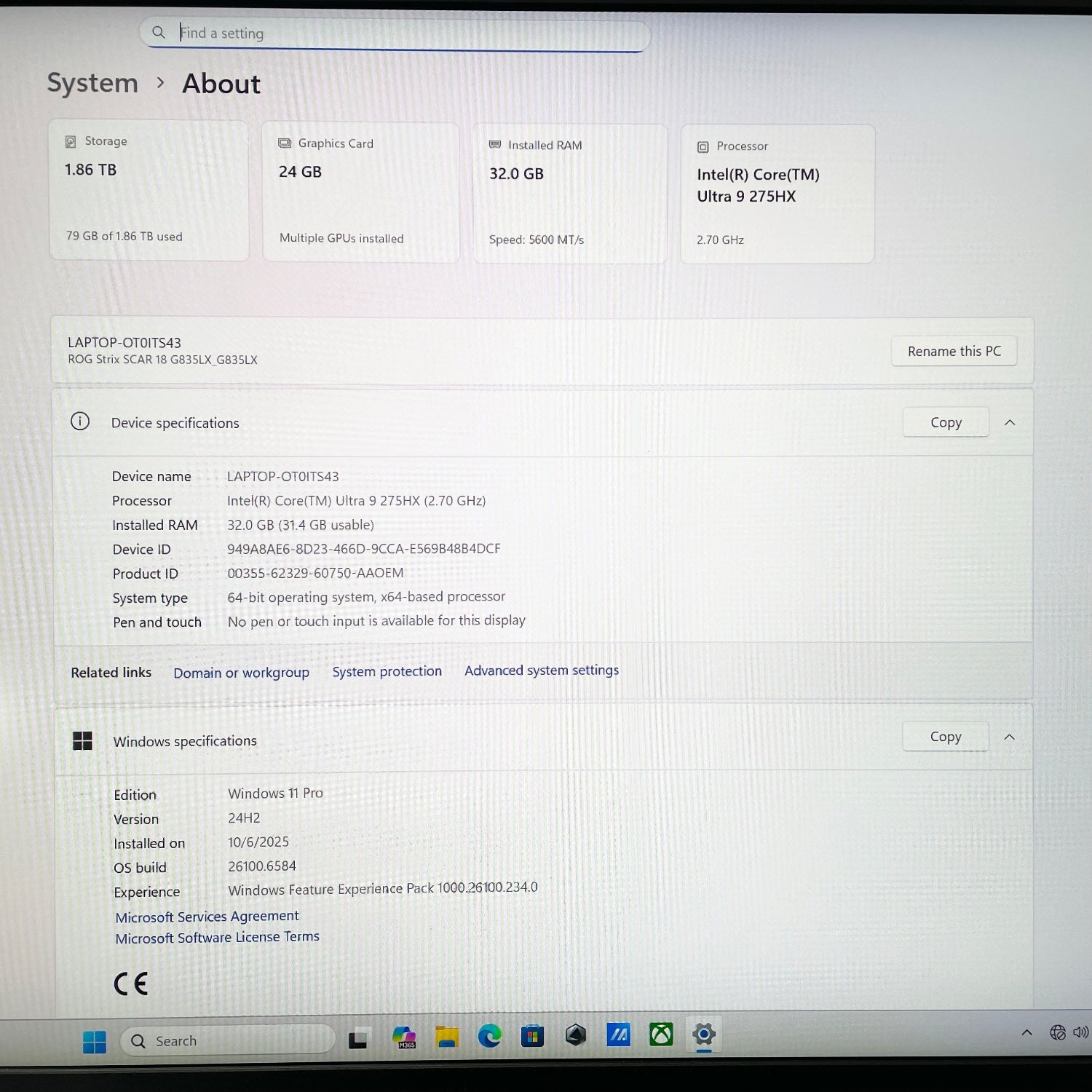Viewport: 1092px width, 1092px height.
Task: Open File Explorer from the taskbar
Action: 446,1036
